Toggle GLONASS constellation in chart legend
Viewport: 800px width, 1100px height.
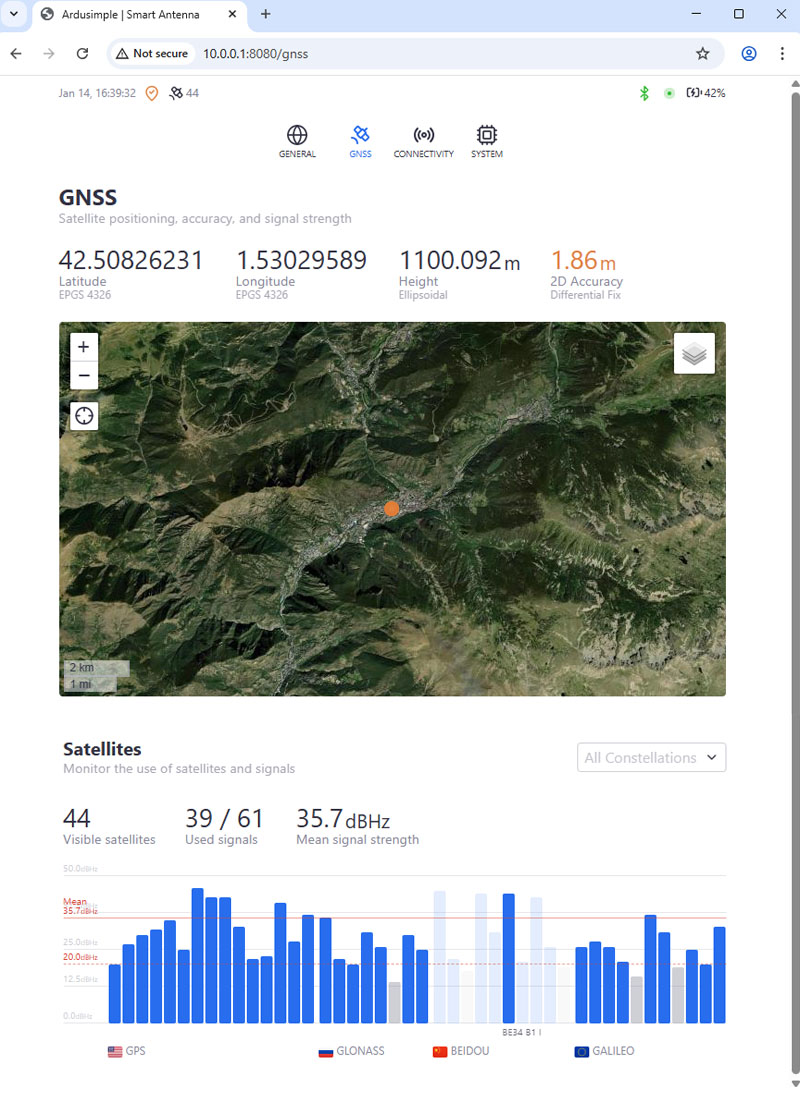pos(351,1052)
